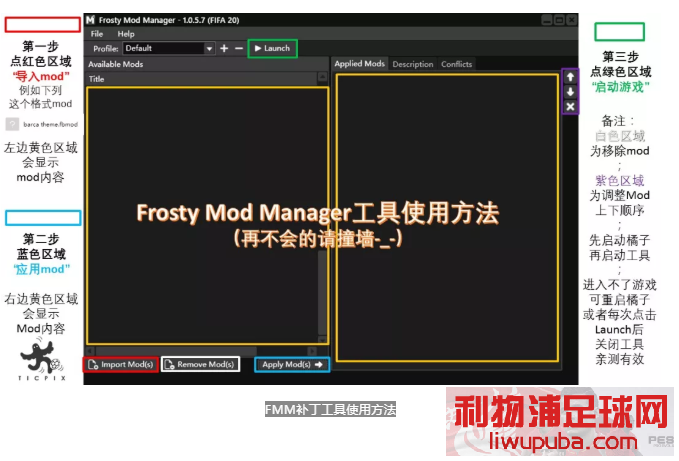Click the Remove Mod(s) button
This screenshot has width=679, height=461.
200,364
